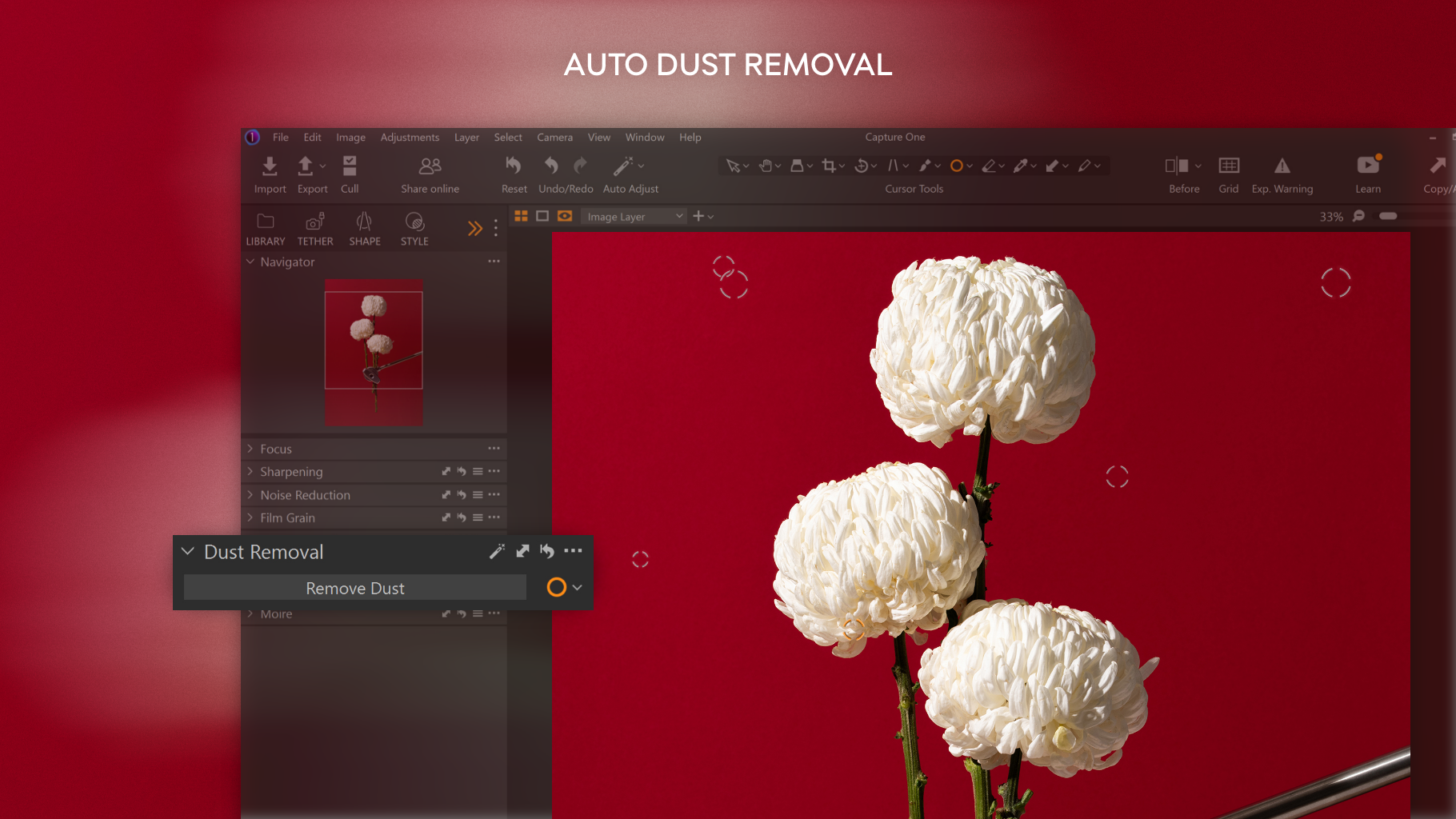This screenshot has height=819, width=1456.
Task: Select the Eraser cursor tool
Action: [x=990, y=166]
